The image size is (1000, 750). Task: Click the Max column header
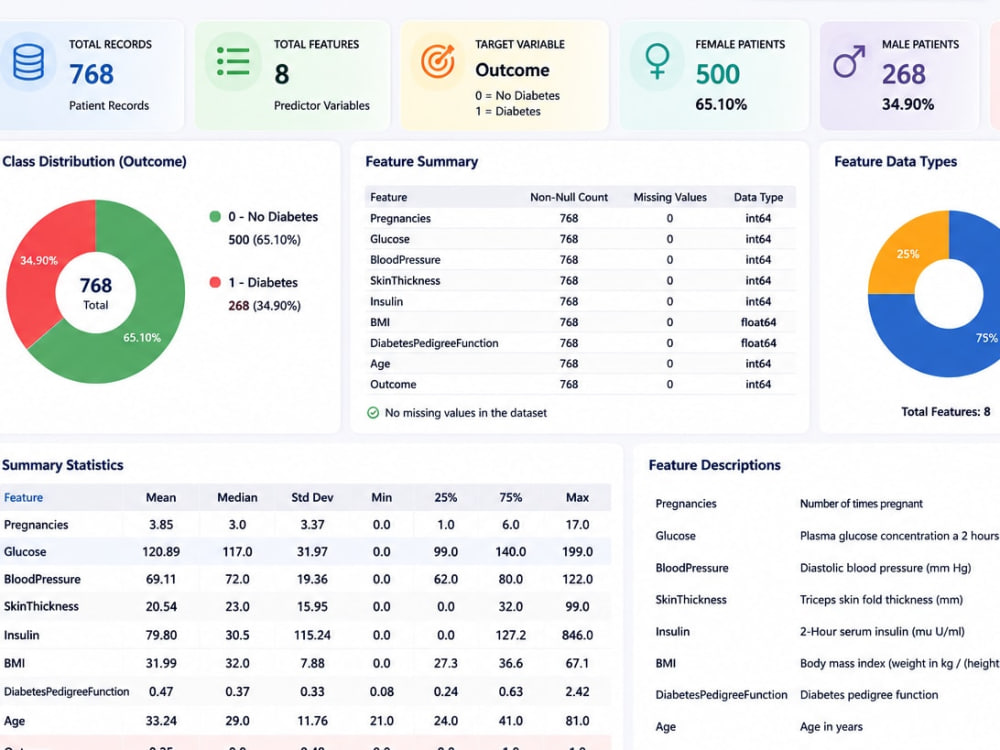coord(577,497)
